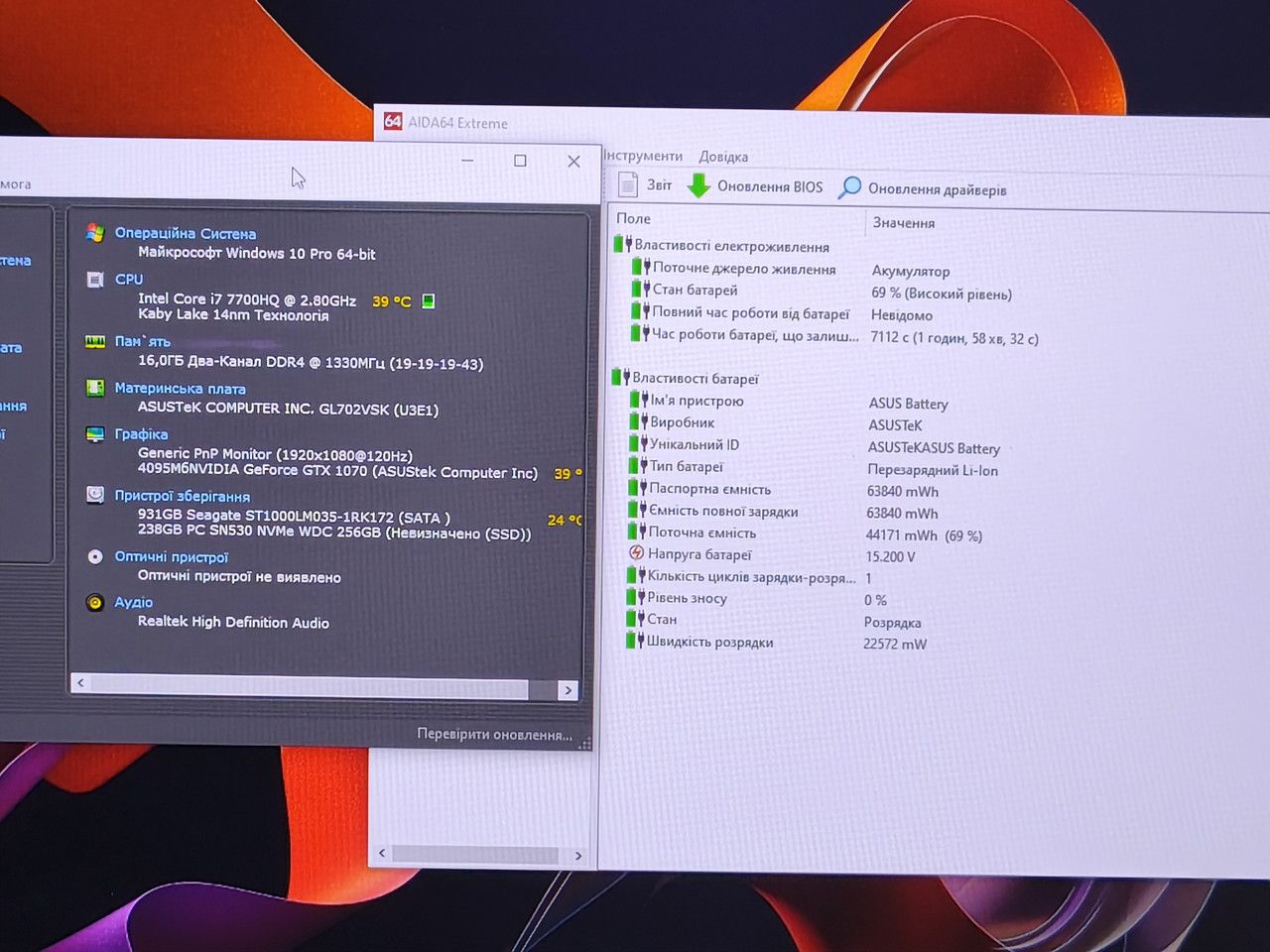Select the Ємність повної зарядки field label
Viewport: 1270px width, 952px height.
(723, 511)
